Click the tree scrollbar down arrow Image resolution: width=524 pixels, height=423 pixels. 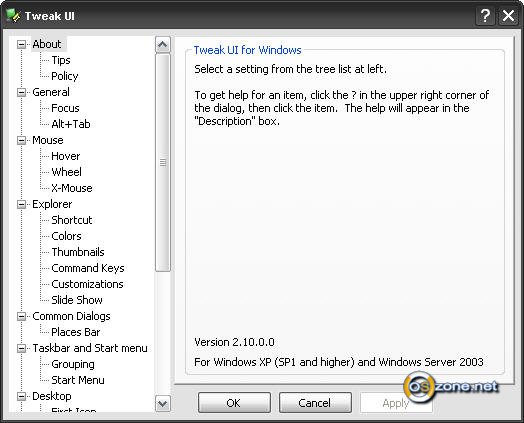[x=163, y=404]
